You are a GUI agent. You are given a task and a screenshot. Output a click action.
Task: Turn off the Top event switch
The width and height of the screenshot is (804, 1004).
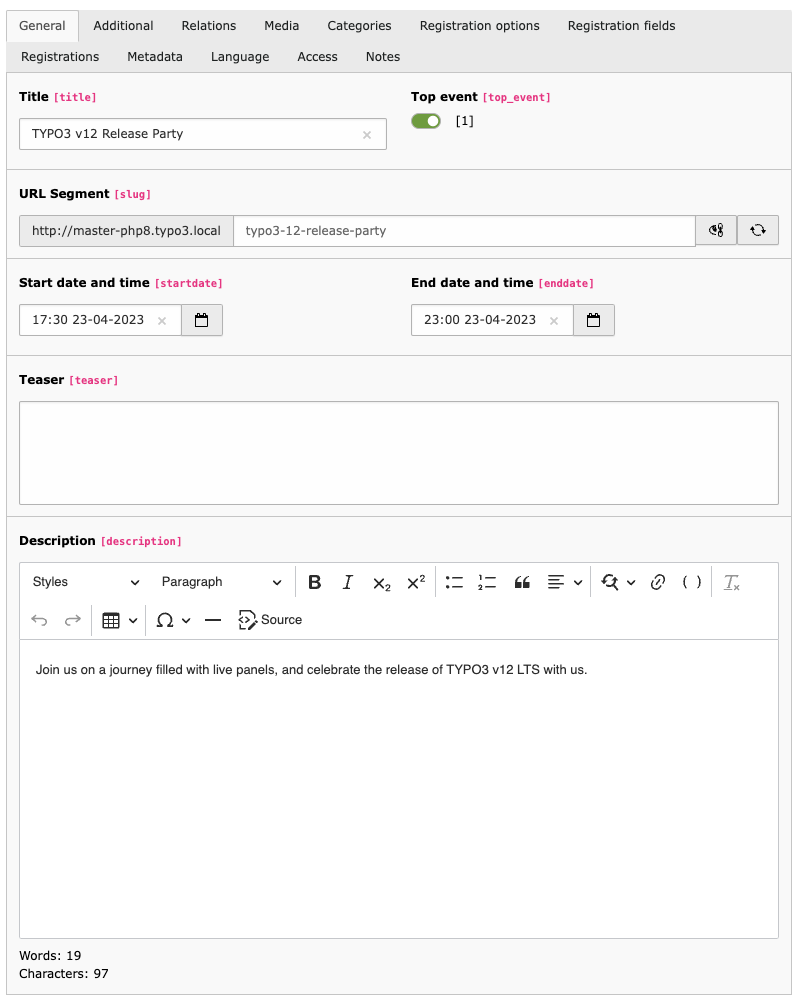(x=426, y=121)
